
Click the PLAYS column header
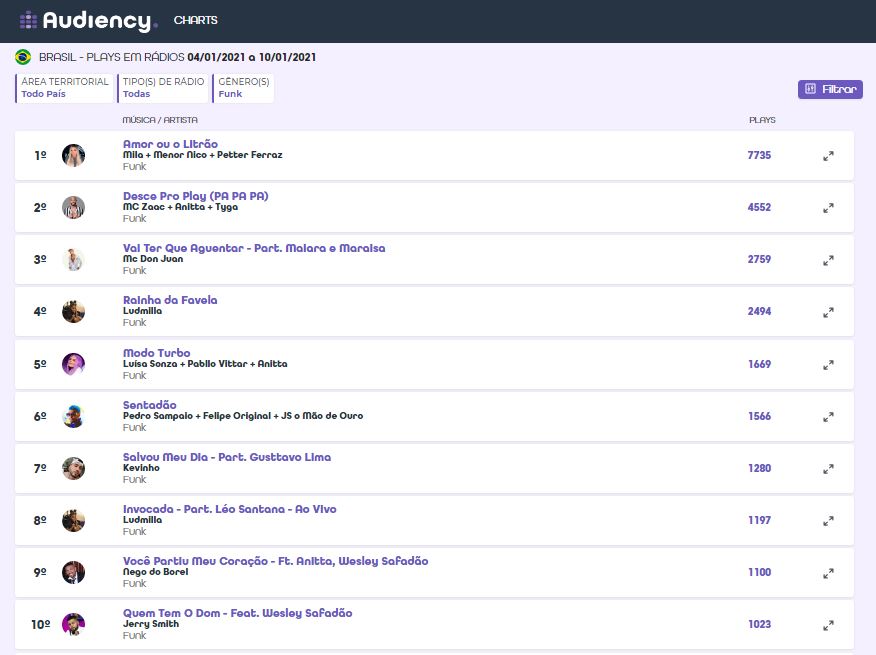click(x=762, y=120)
